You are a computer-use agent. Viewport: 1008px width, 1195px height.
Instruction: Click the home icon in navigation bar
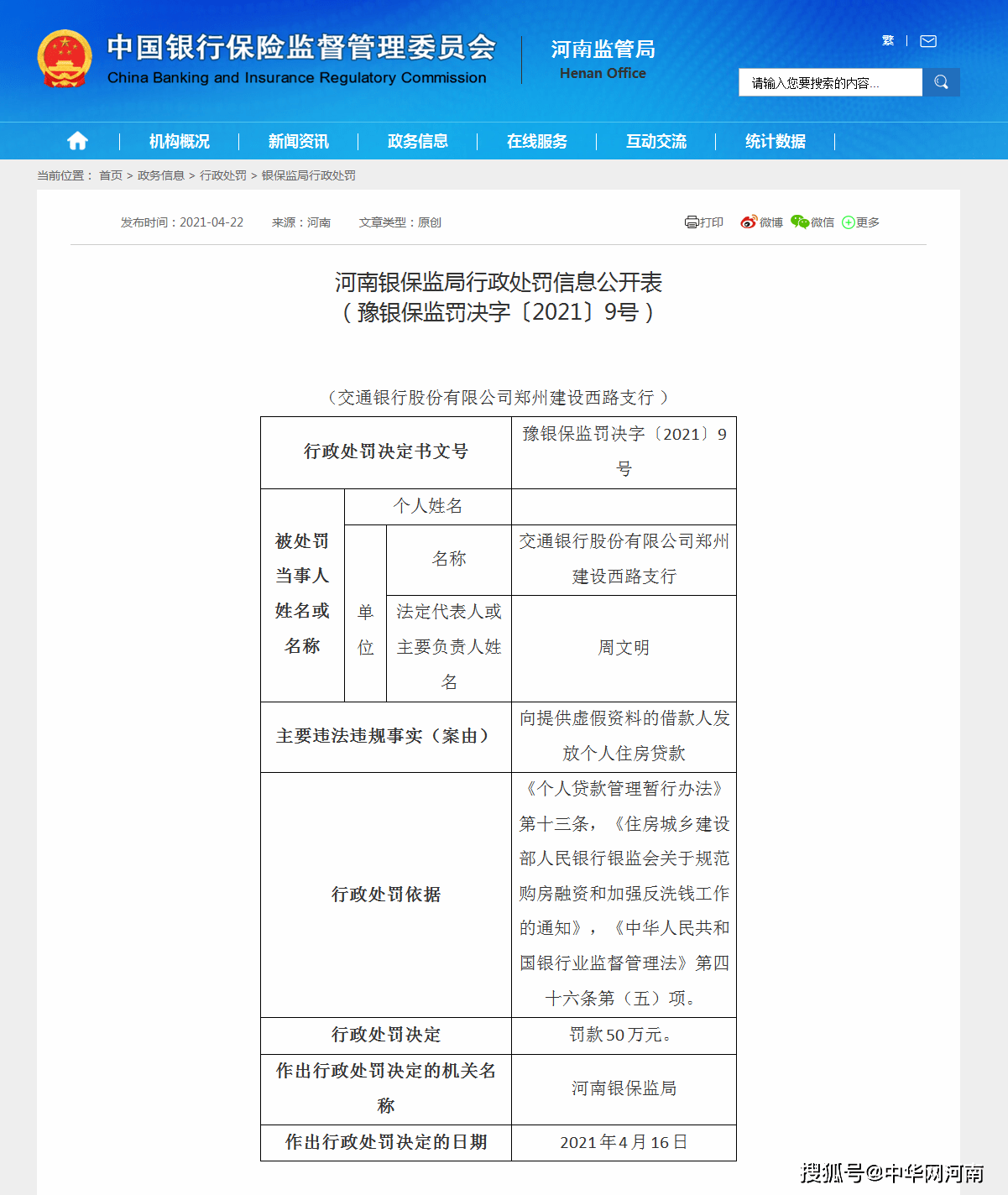point(77,141)
